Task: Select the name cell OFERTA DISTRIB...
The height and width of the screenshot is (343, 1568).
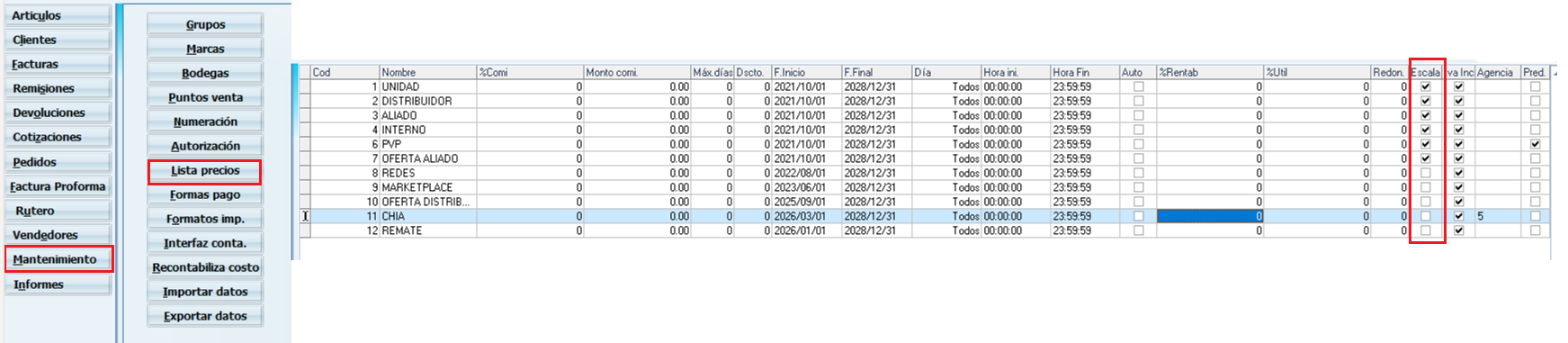Action: [428, 202]
